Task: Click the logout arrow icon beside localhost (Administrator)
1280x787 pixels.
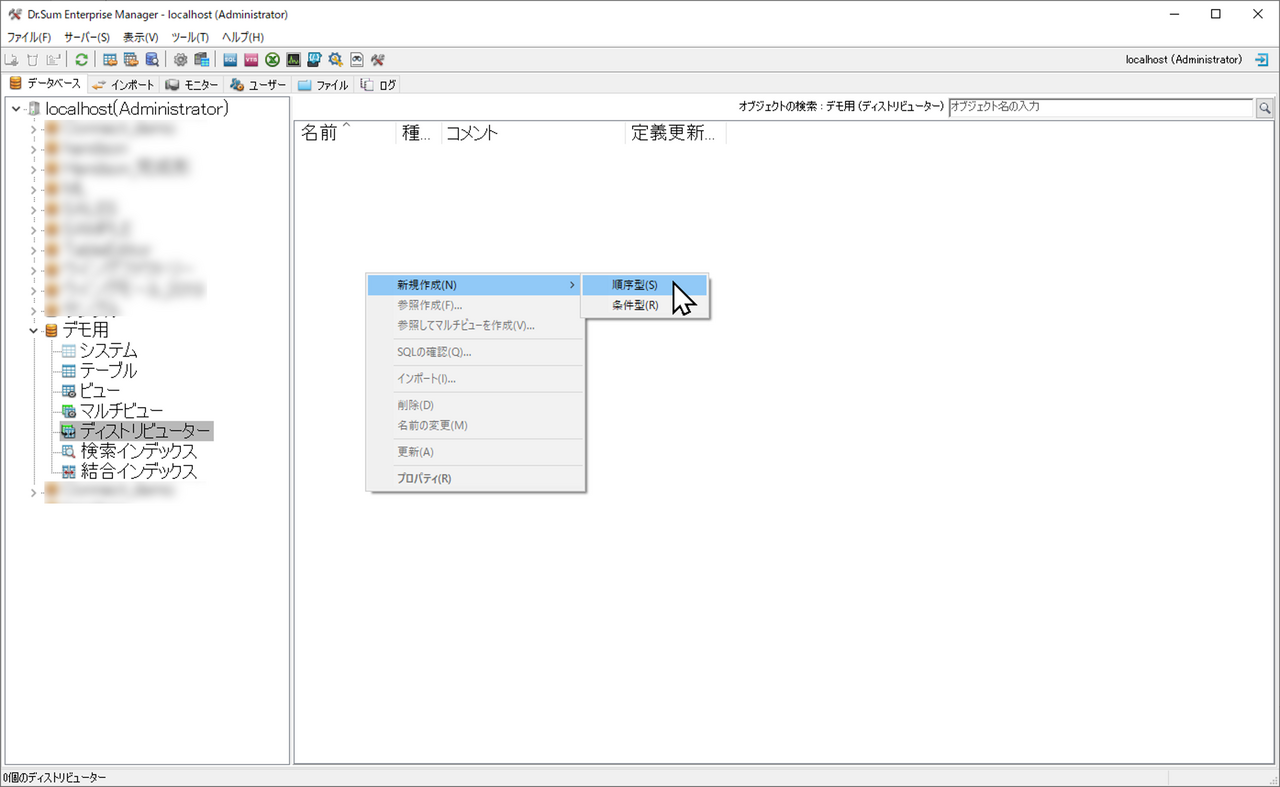Action: tap(1262, 60)
